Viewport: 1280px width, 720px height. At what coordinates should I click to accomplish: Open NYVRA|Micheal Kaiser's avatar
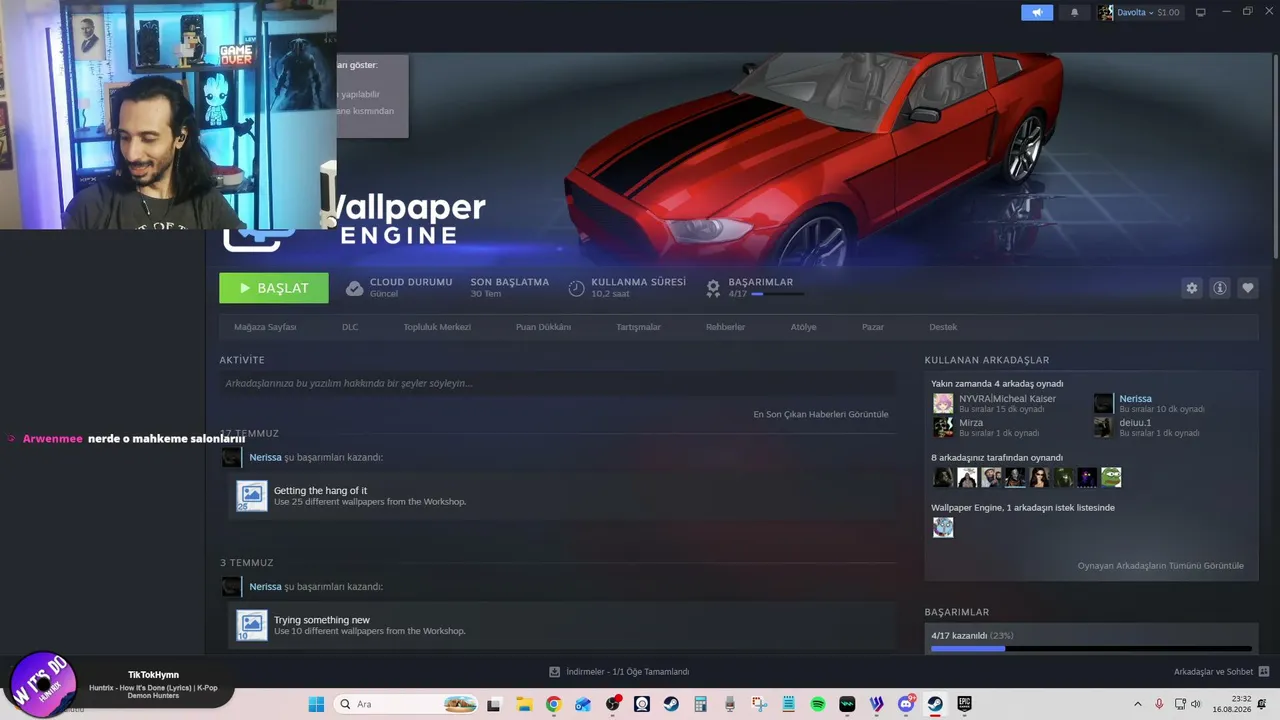click(x=943, y=403)
